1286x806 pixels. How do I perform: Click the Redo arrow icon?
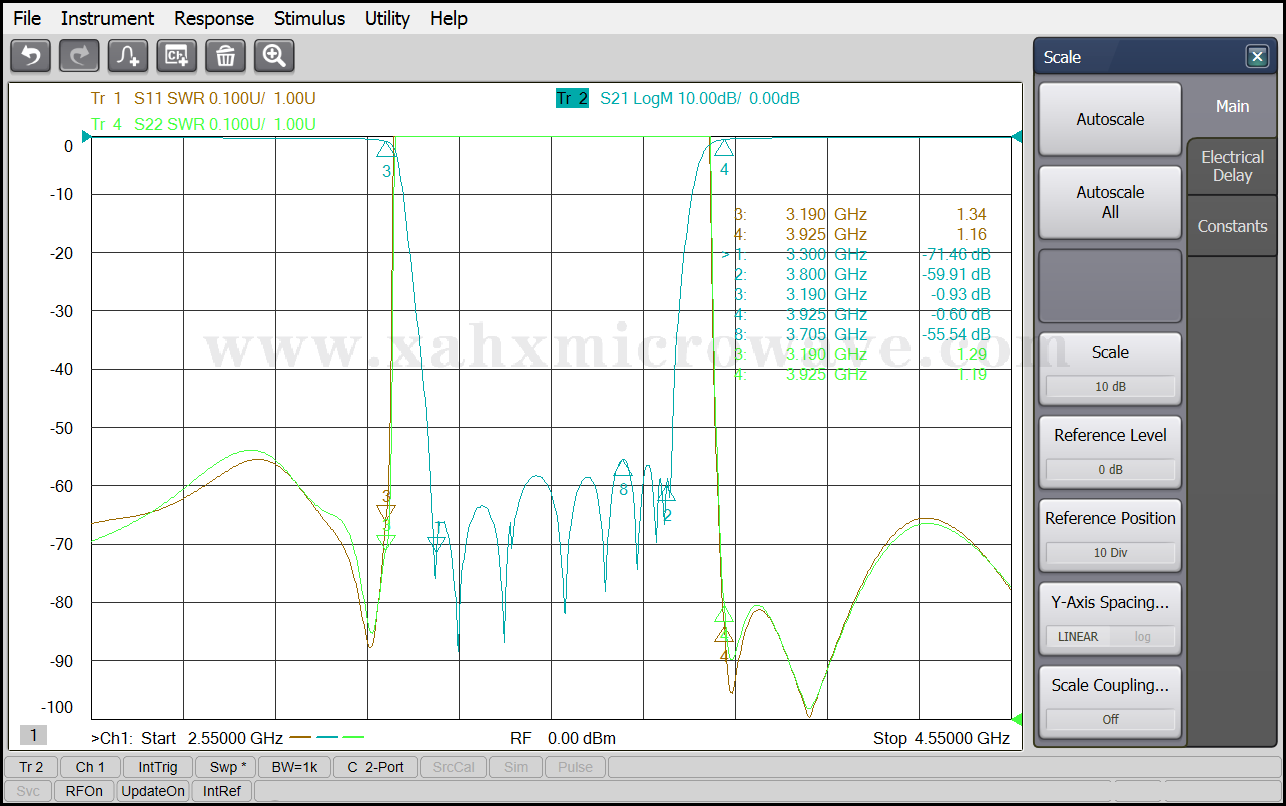pos(79,56)
